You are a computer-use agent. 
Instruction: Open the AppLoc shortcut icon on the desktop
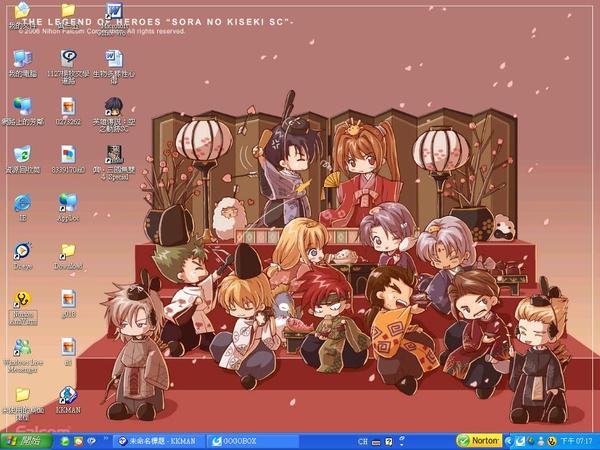pos(68,203)
